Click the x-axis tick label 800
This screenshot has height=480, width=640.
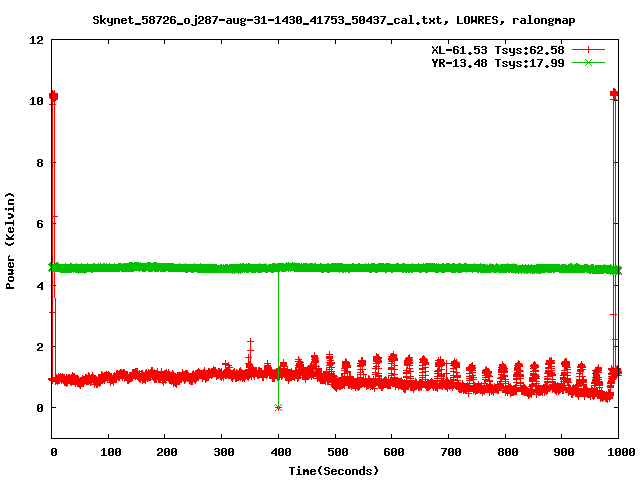click(507, 452)
